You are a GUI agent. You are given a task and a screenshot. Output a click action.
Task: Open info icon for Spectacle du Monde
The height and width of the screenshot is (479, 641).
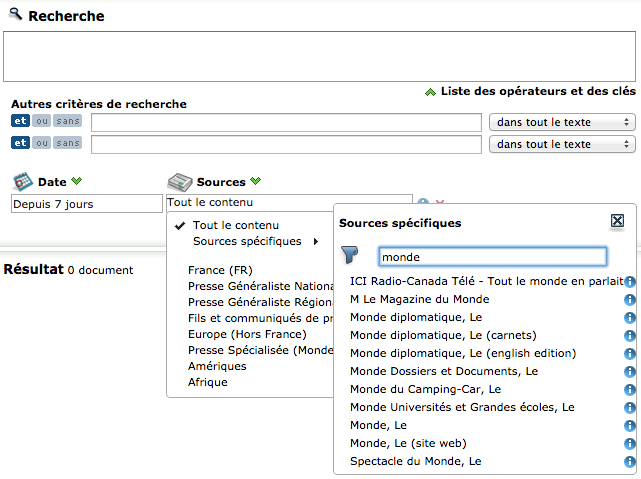click(630, 461)
